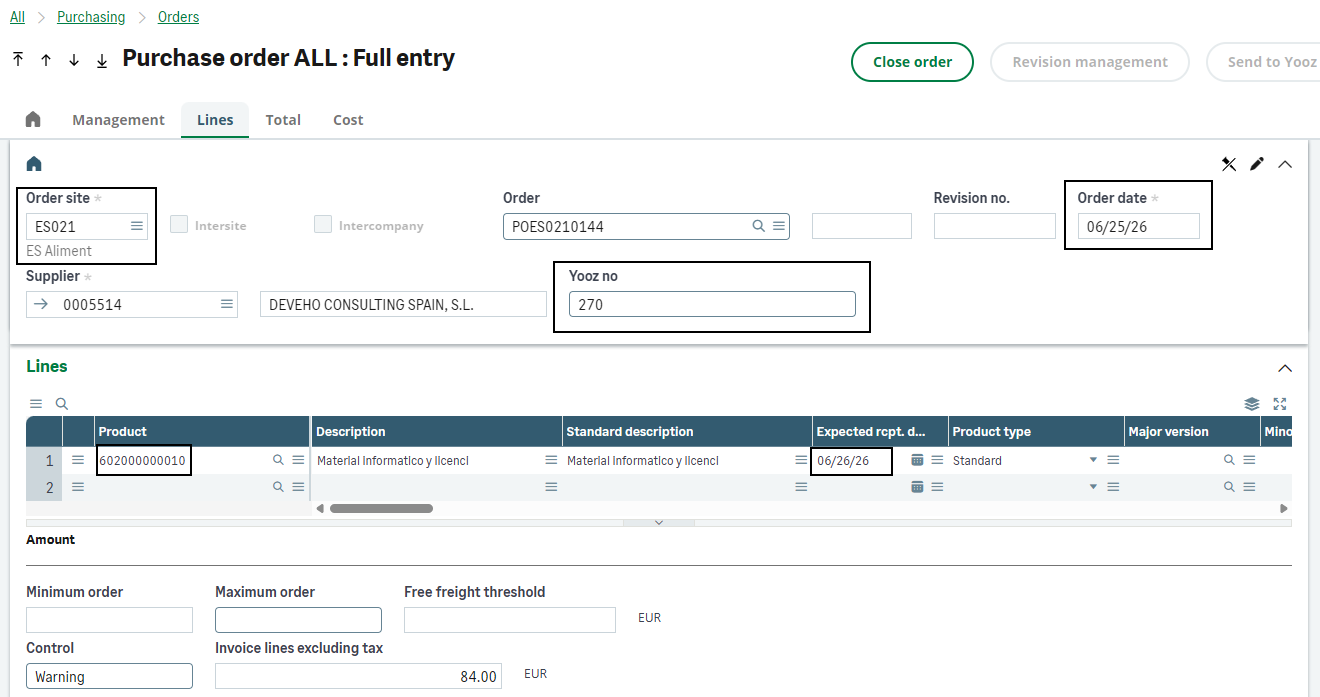
Task: Jump to the last record arrow
Action: click(102, 60)
